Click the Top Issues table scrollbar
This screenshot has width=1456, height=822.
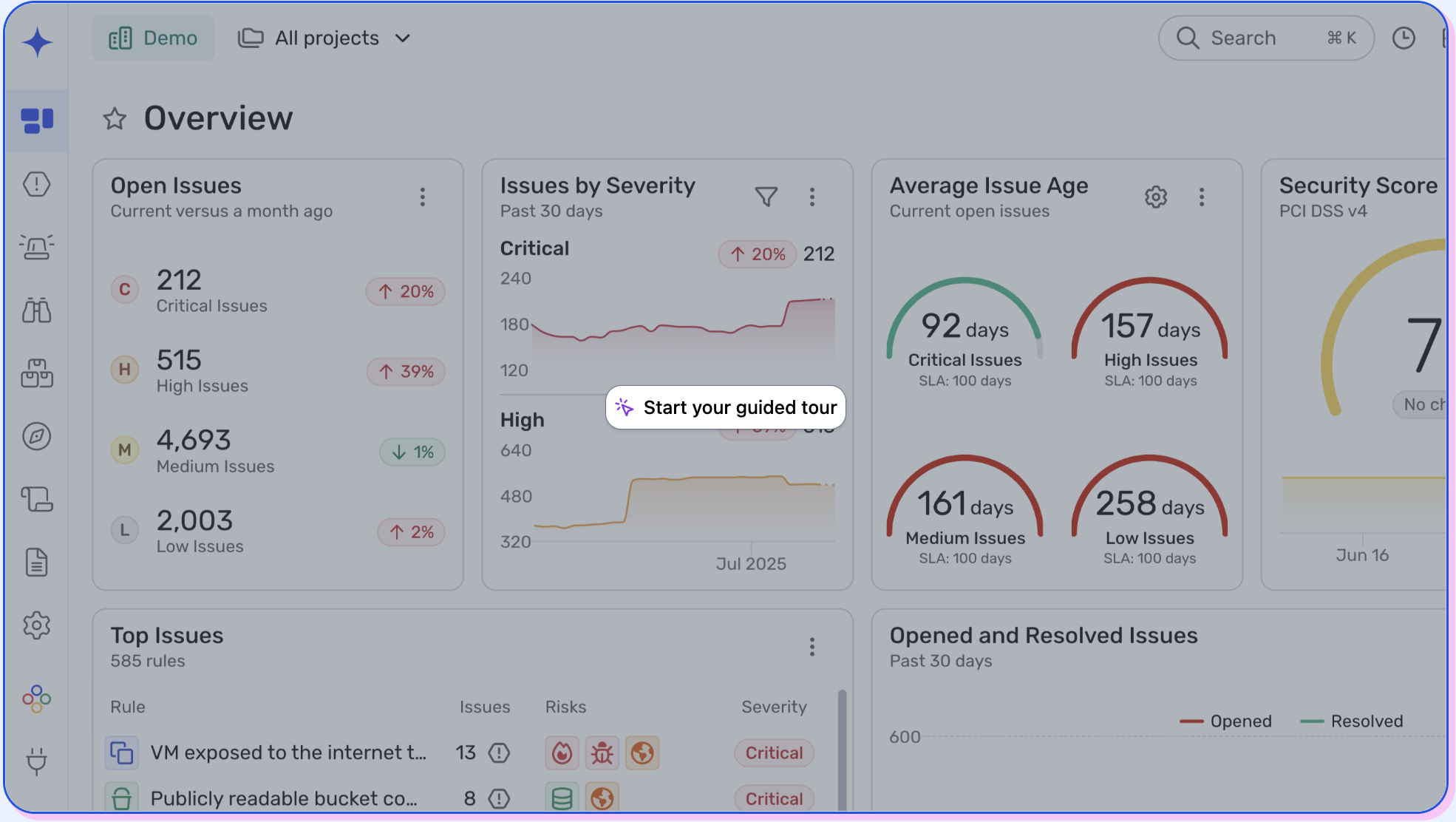(x=842, y=747)
